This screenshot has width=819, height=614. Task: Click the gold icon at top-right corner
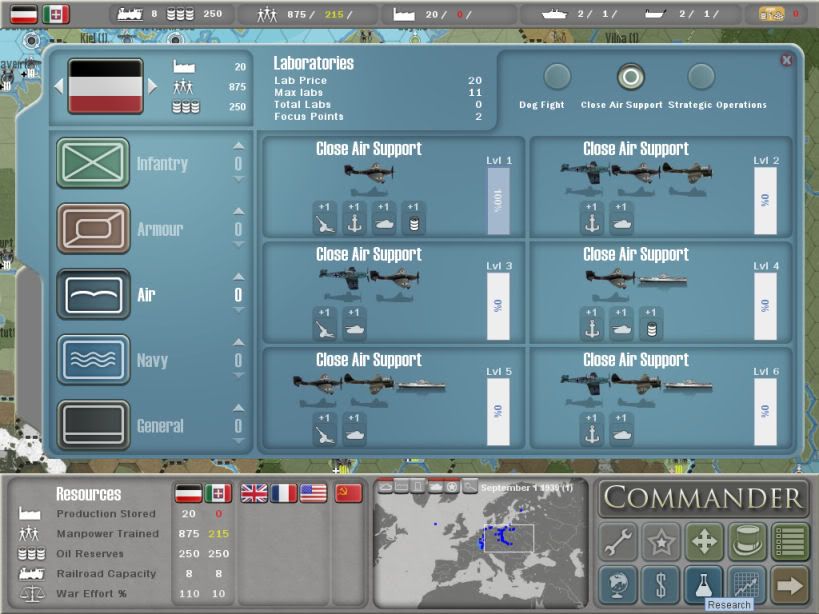tap(771, 14)
